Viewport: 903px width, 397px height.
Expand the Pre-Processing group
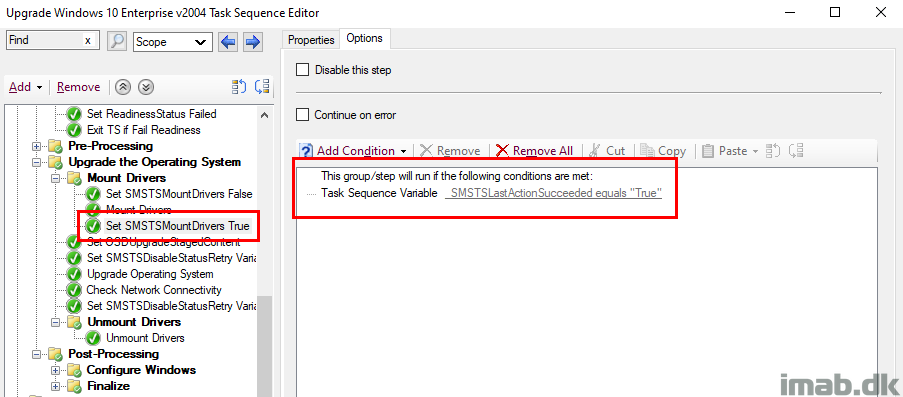(37, 146)
